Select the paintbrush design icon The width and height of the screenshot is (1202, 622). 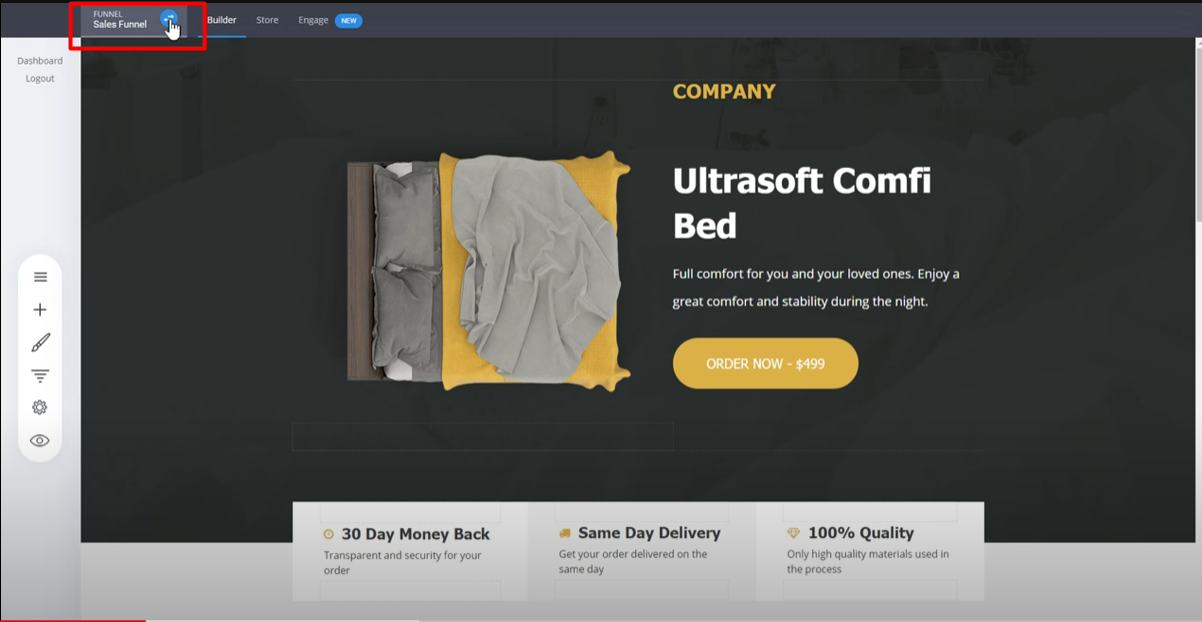click(40, 343)
